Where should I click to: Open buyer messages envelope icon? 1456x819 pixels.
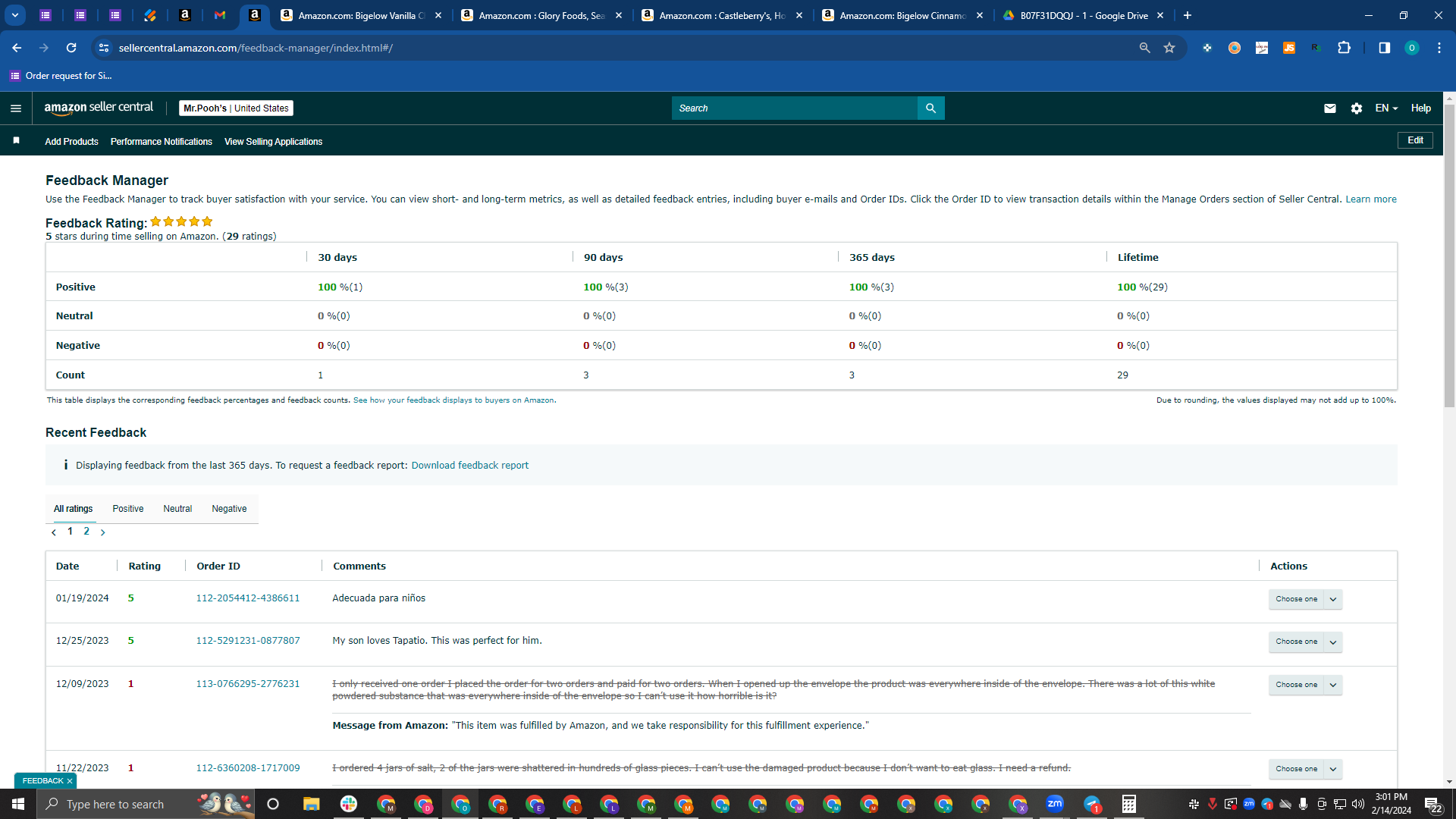click(1329, 108)
